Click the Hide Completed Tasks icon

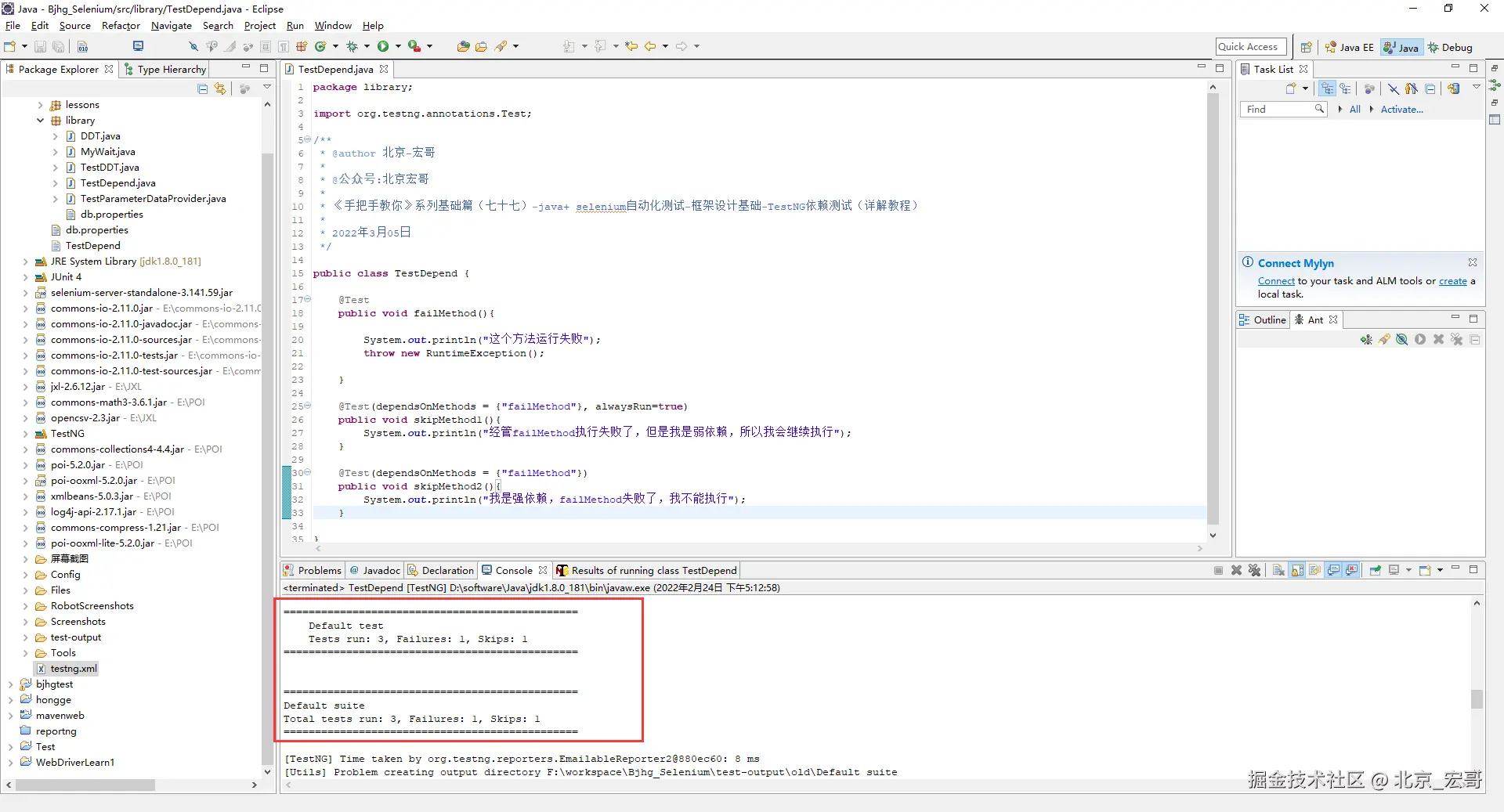coord(1394,88)
